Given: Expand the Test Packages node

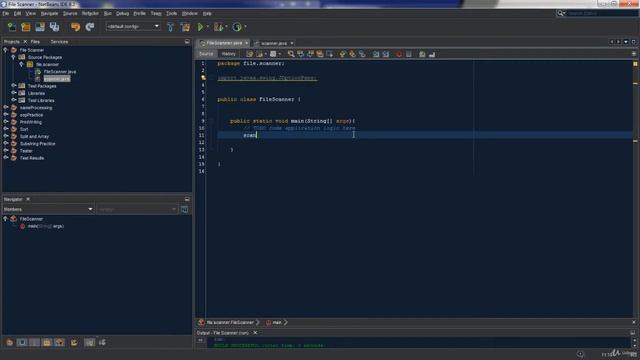Looking at the screenshot, I should 13,86.
